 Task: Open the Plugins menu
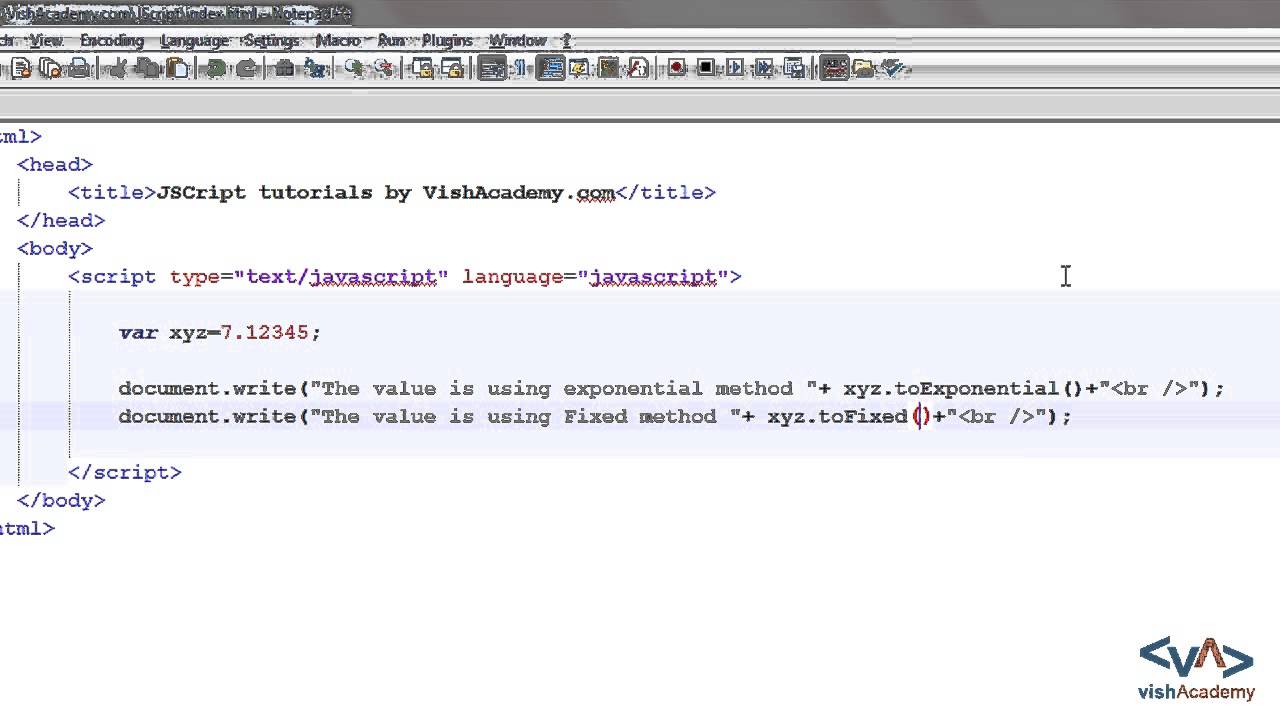click(447, 40)
